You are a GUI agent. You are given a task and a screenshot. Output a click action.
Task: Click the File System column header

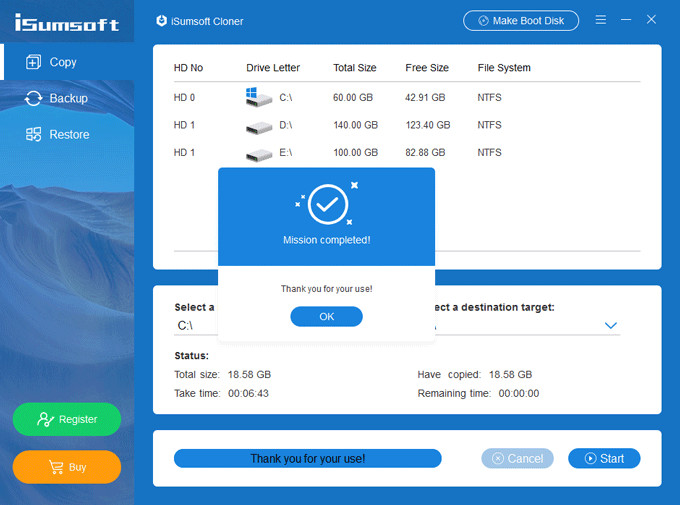(x=504, y=68)
